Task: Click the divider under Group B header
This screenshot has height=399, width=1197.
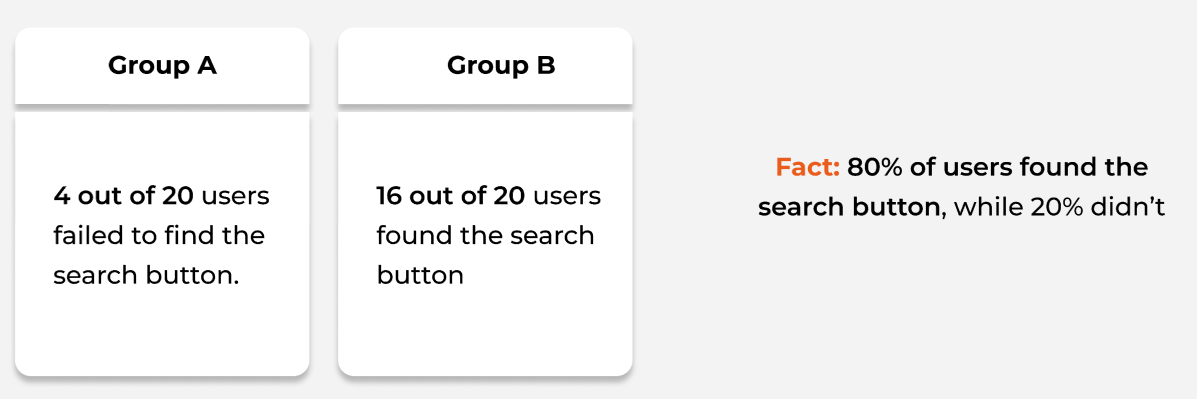Action: click(485, 108)
